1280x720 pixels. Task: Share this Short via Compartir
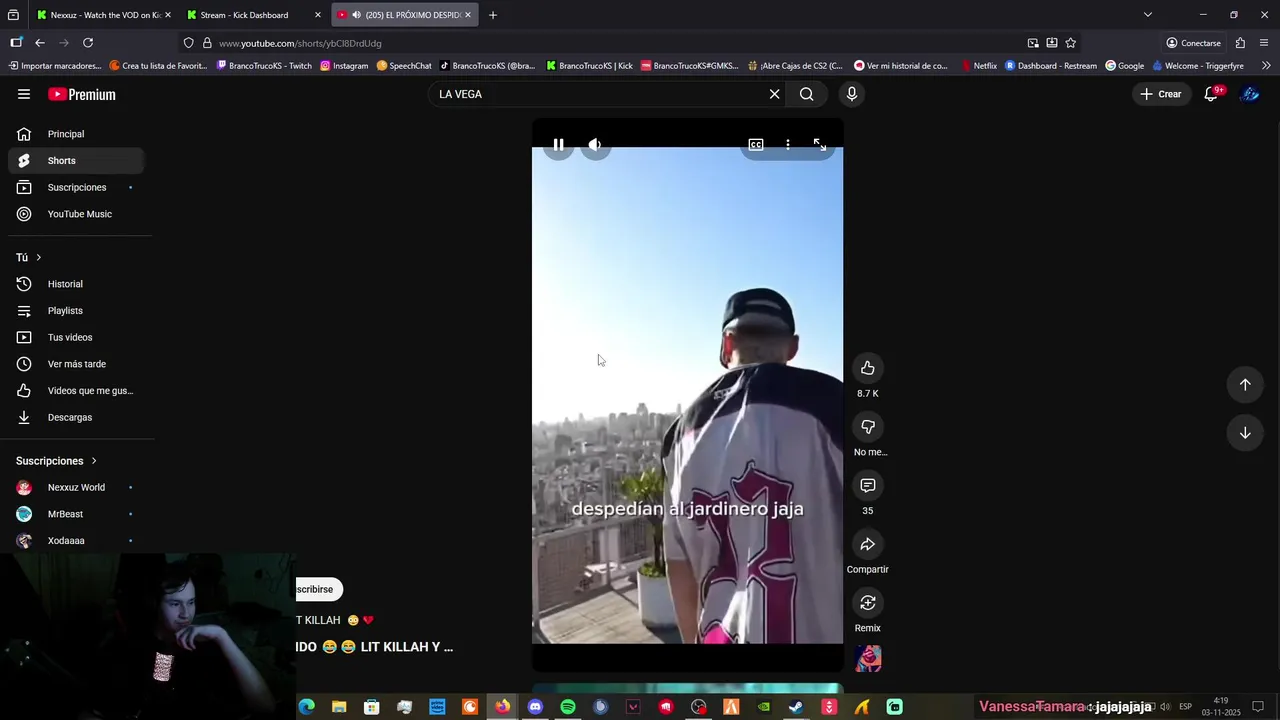(x=868, y=544)
